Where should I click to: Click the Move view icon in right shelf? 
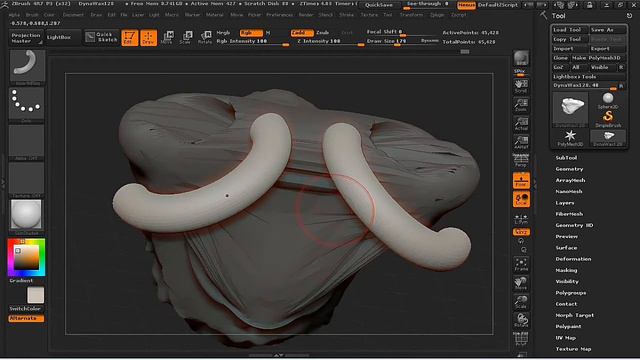click(521, 283)
